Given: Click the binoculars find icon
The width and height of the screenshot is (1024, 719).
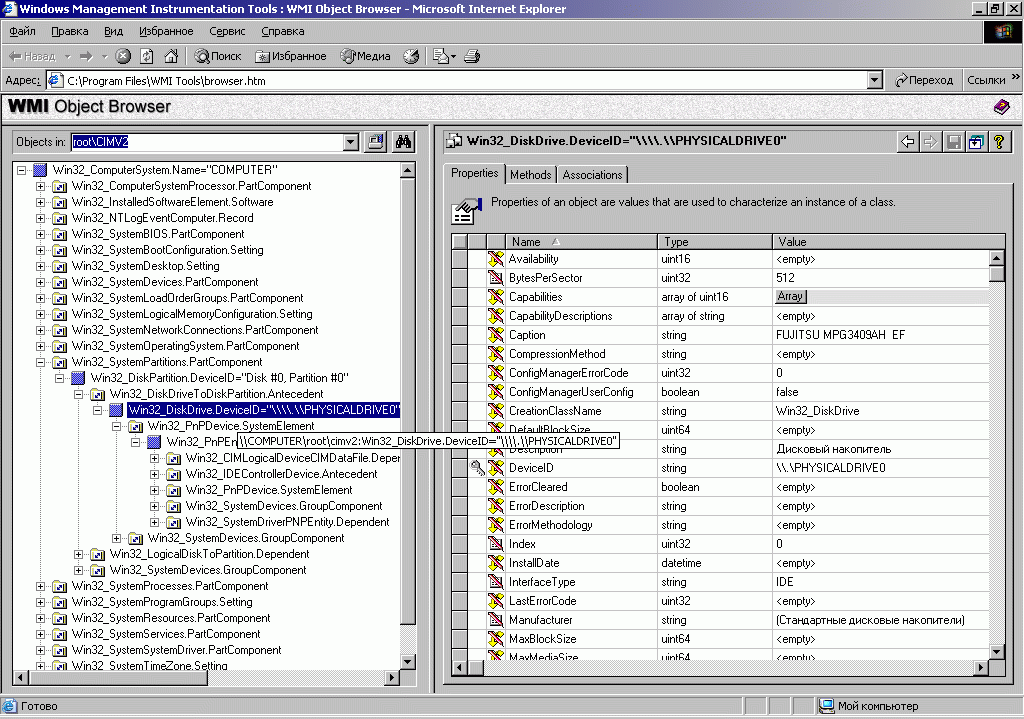Looking at the screenshot, I should (403, 142).
